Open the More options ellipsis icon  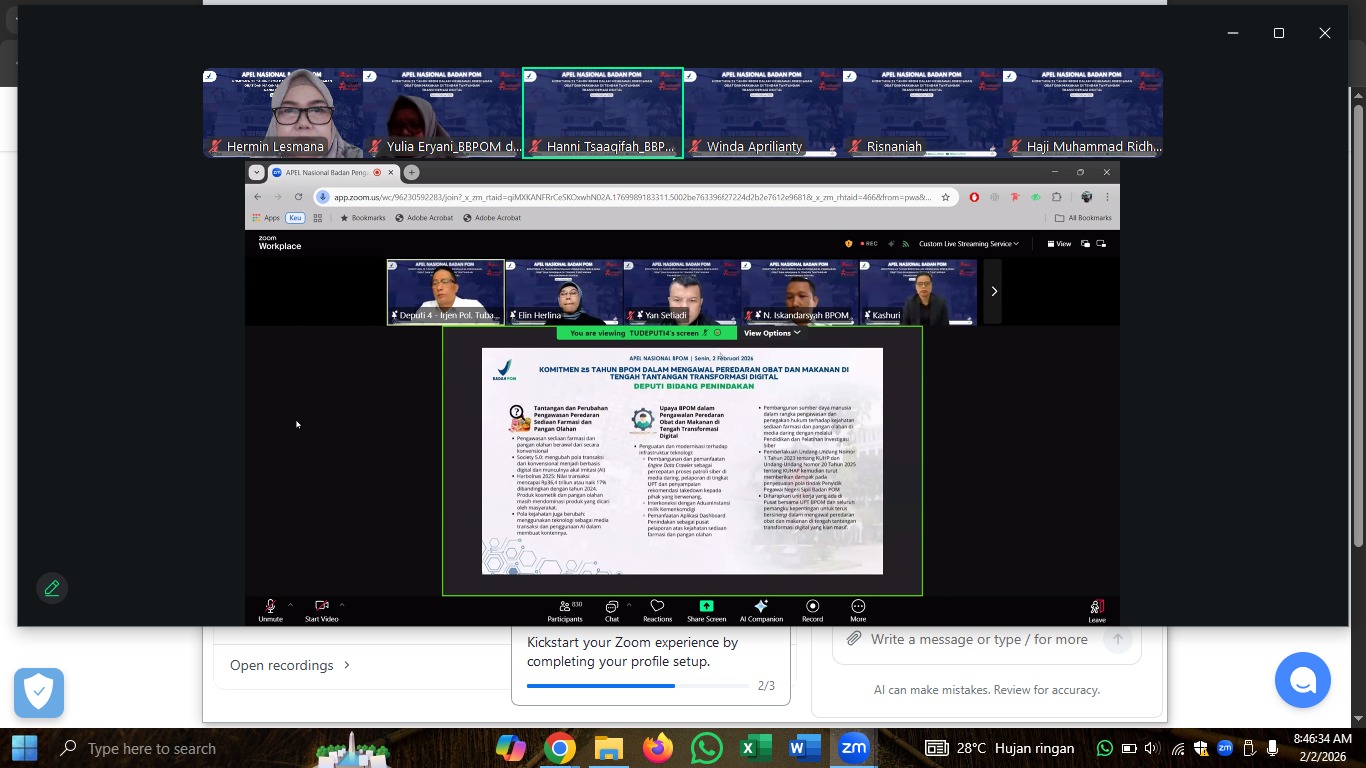point(858,606)
